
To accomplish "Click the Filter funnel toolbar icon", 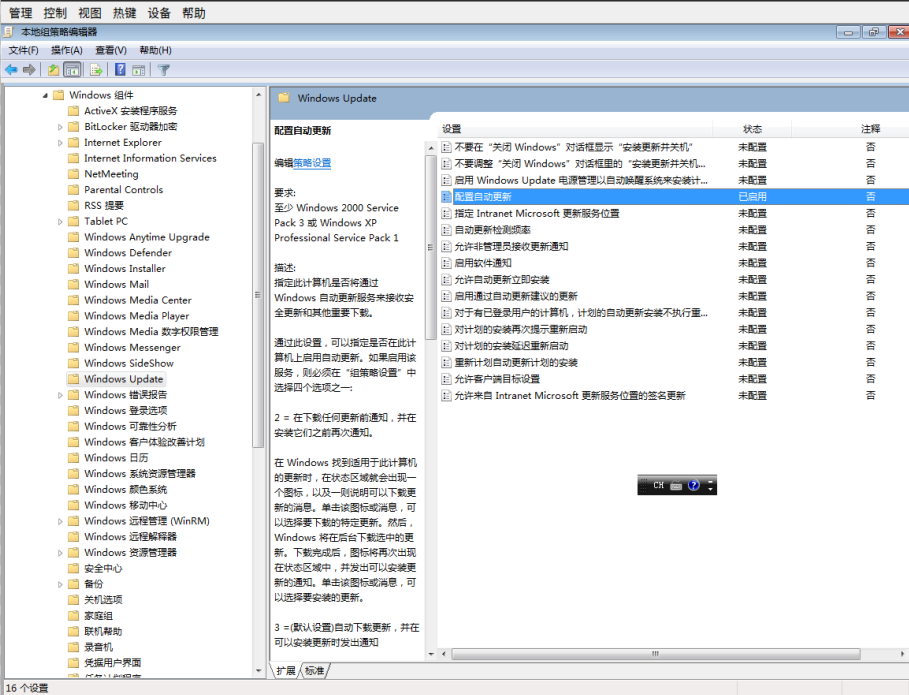I will point(163,70).
